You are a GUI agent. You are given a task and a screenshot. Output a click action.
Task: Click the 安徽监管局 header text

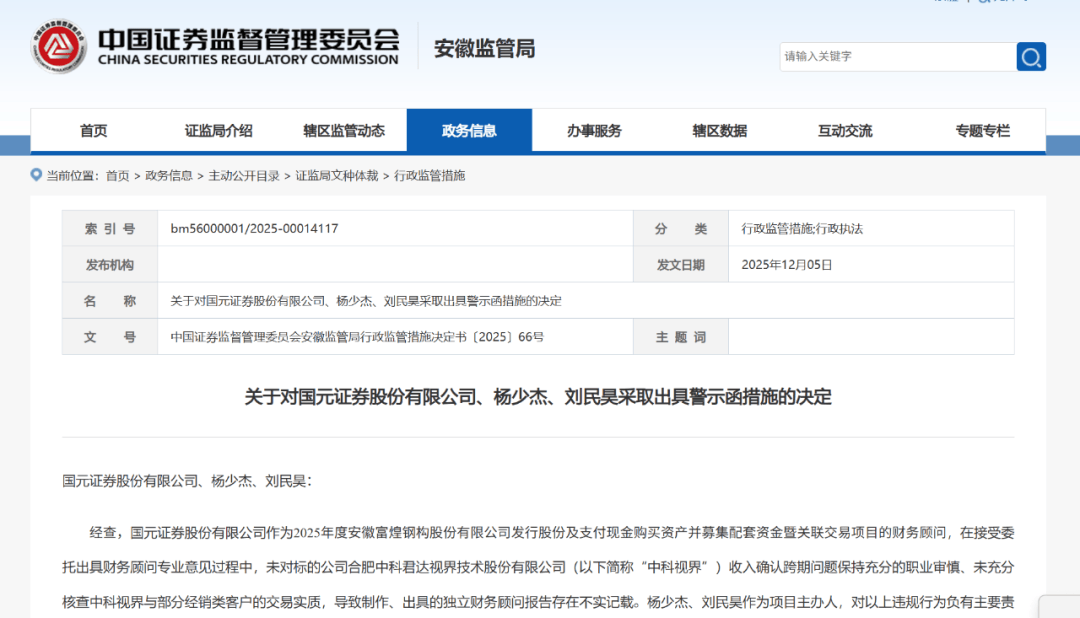pos(483,47)
